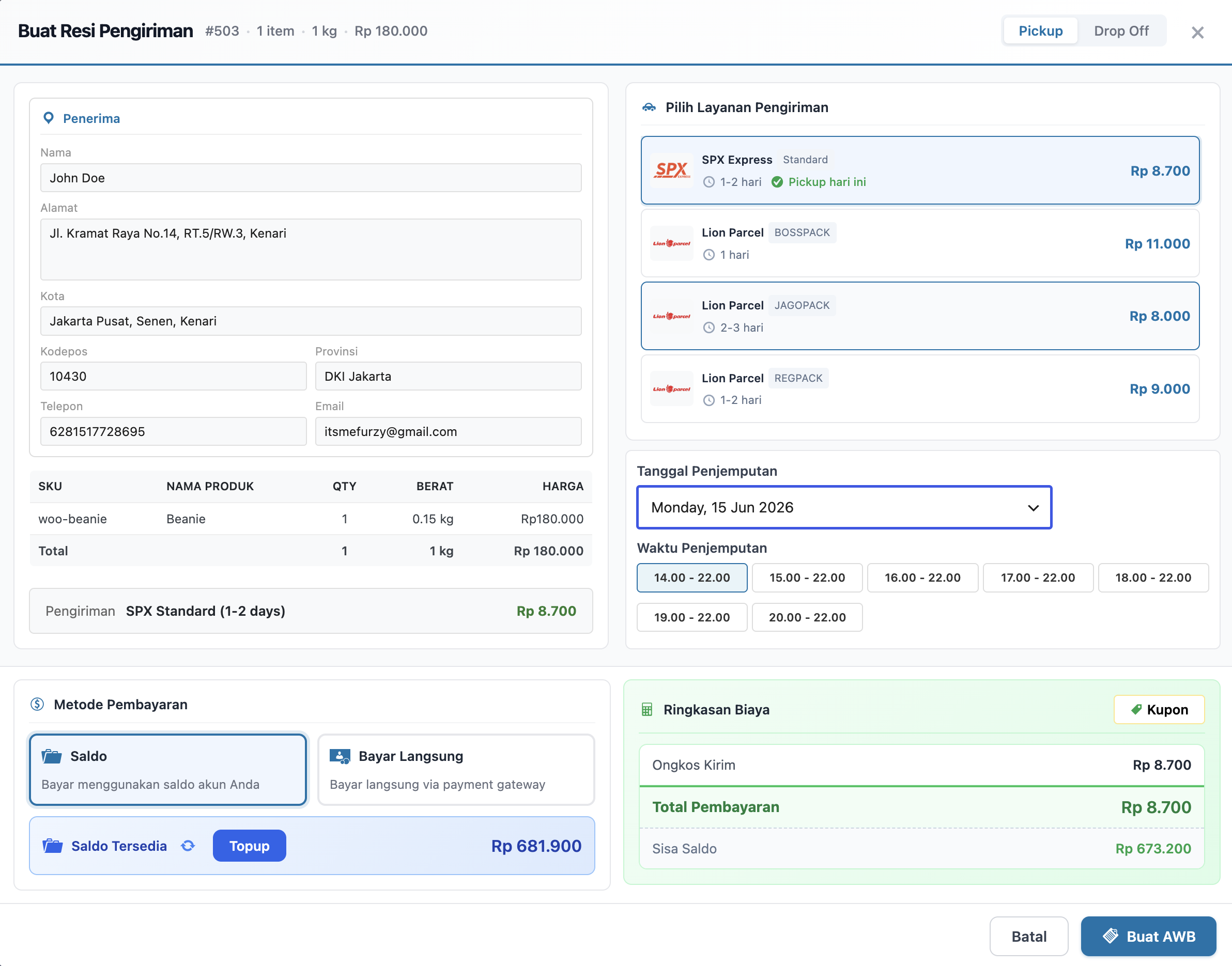The width and height of the screenshot is (1232, 966).
Task: Click the clock icon next to 1-2 hari SPX
Action: [709, 182]
